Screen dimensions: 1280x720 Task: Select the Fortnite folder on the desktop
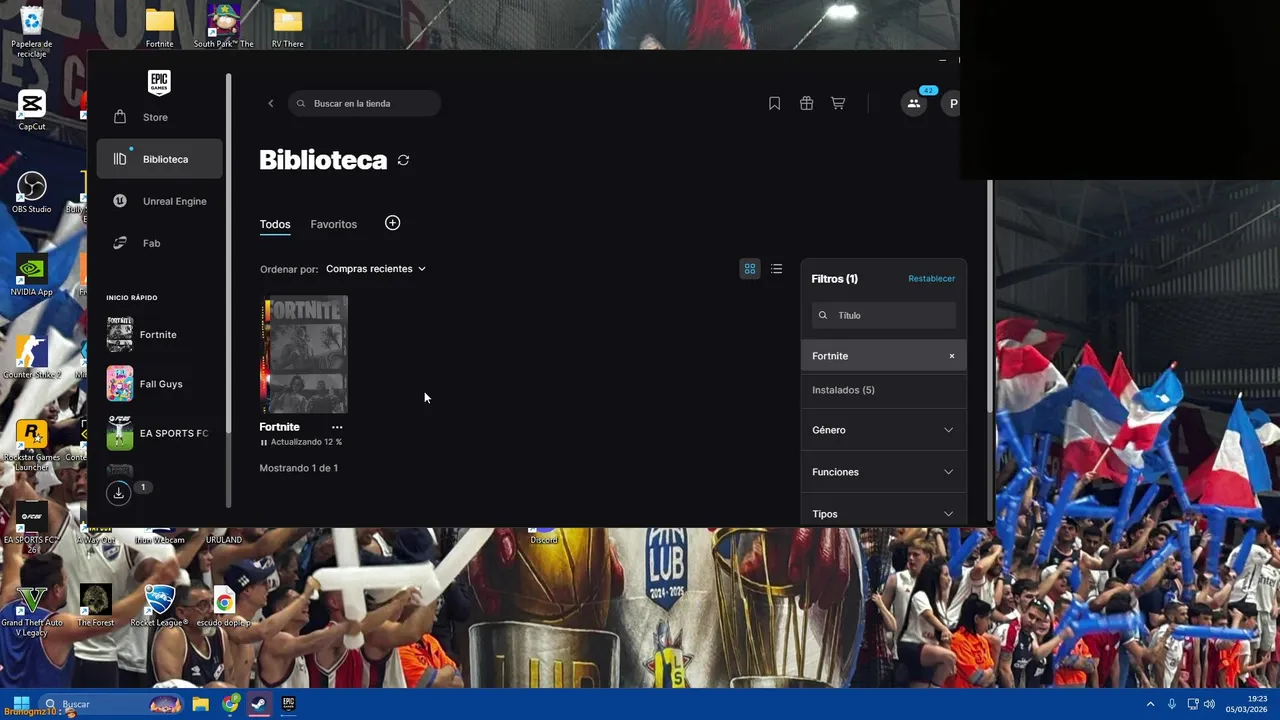click(160, 27)
